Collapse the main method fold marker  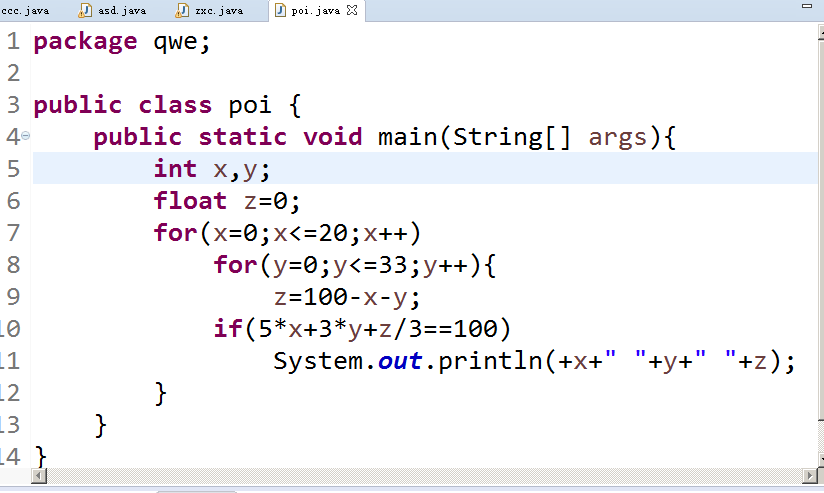tap(25, 136)
